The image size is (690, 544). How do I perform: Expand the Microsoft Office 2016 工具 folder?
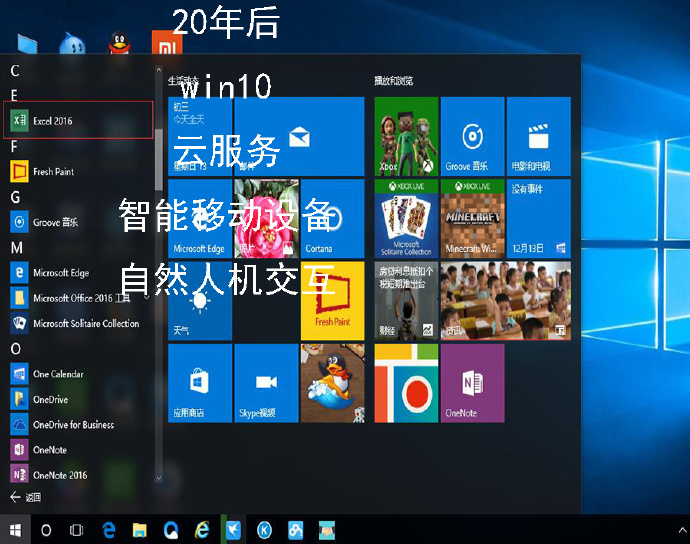coord(80,298)
